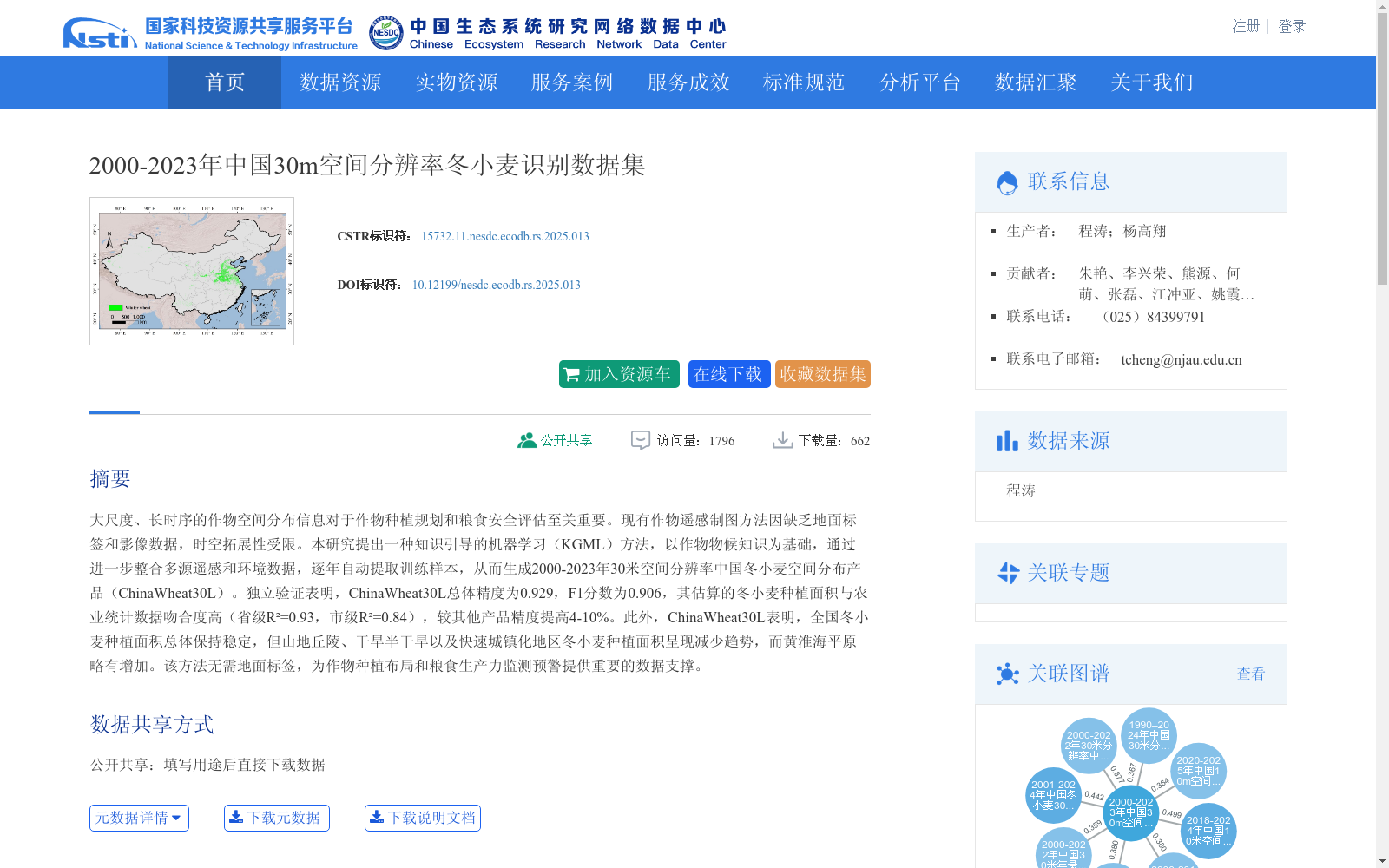This screenshot has height=868, width=1389.
Task: Go to 首页 in the navigation bar
Action: point(225,82)
